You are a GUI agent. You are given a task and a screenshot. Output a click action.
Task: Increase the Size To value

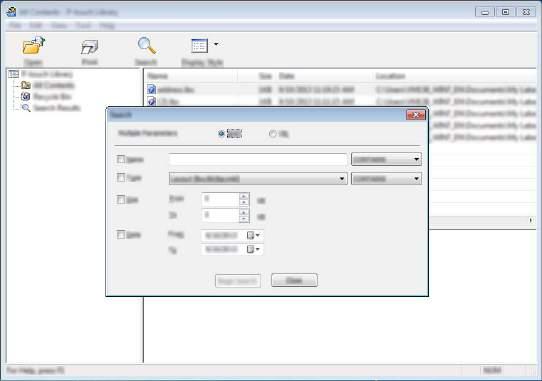click(244, 212)
